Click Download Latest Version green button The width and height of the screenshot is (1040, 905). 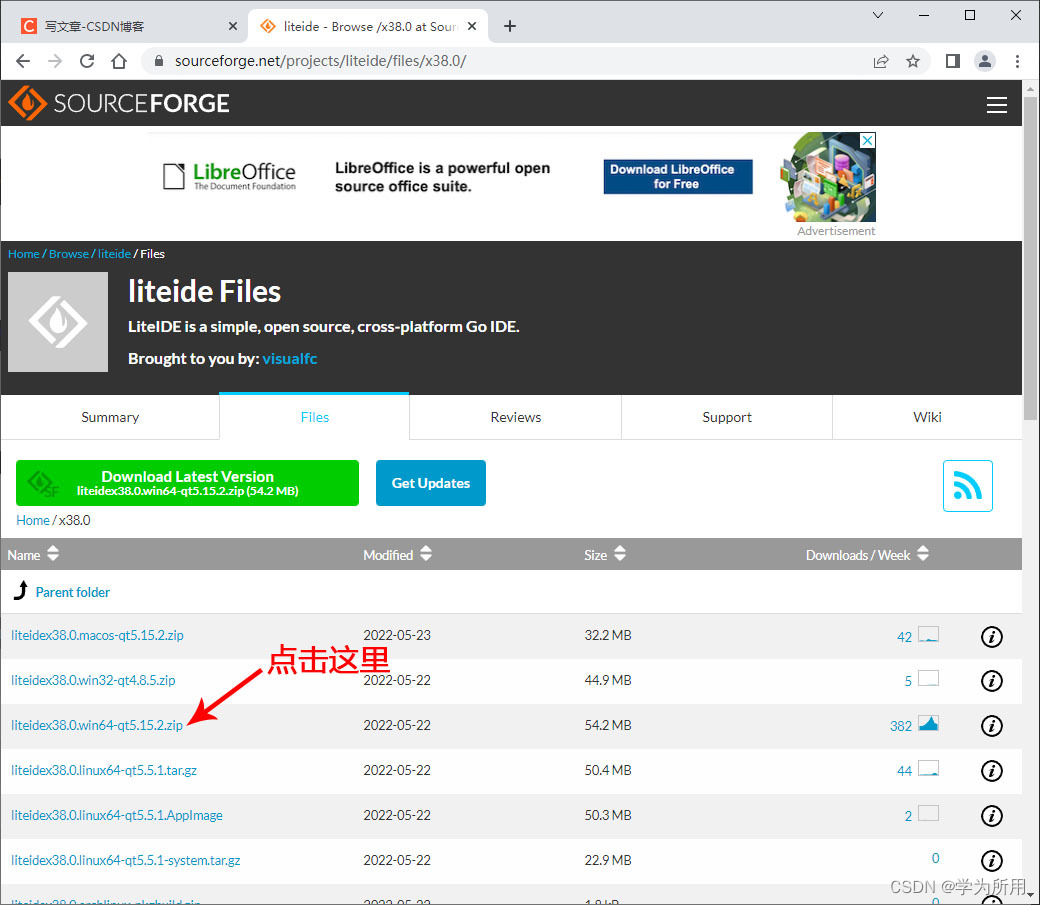click(188, 483)
